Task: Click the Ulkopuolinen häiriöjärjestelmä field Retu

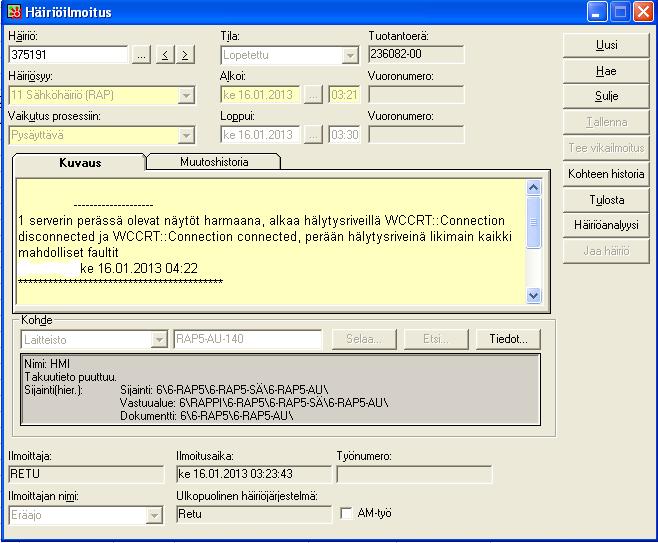Action: click(254, 514)
